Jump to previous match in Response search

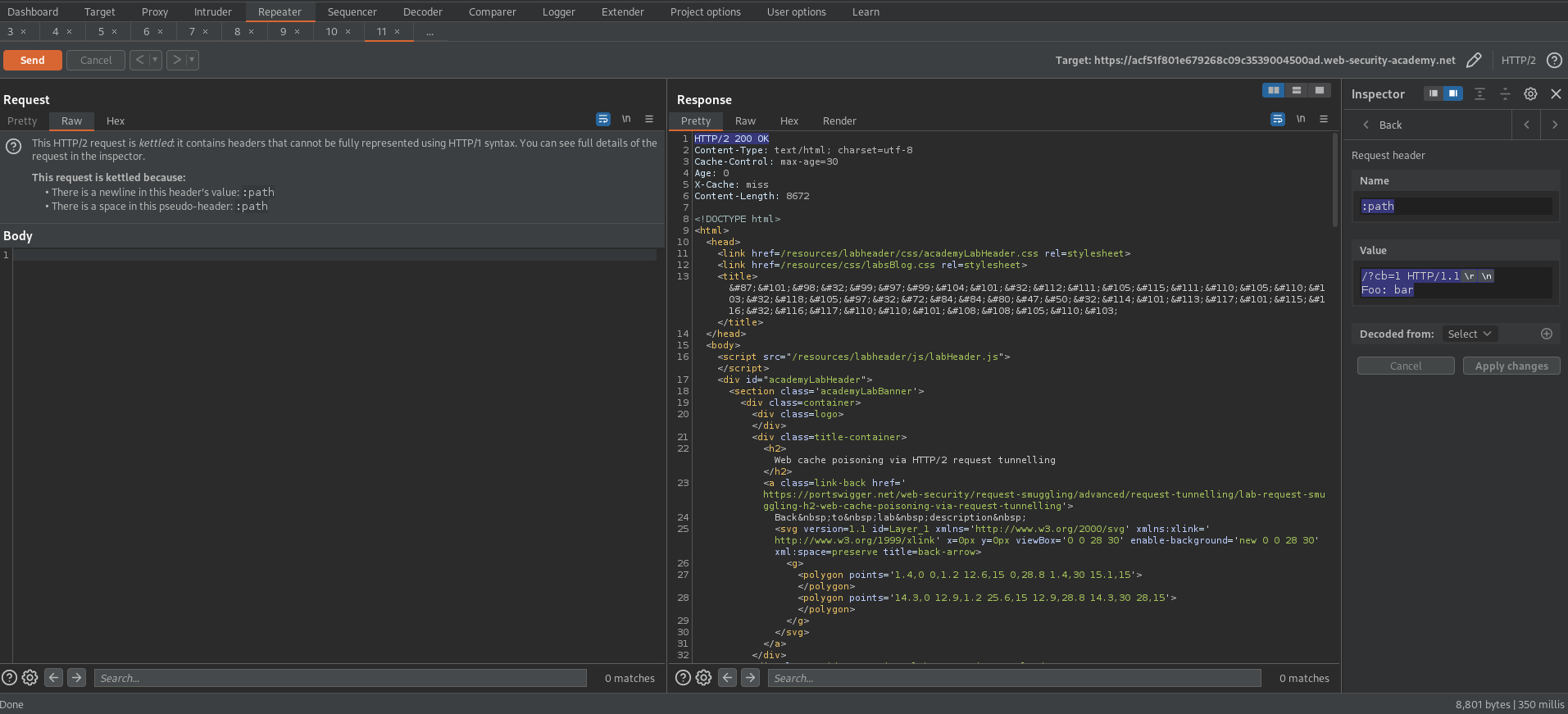click(x=728, y=677)
